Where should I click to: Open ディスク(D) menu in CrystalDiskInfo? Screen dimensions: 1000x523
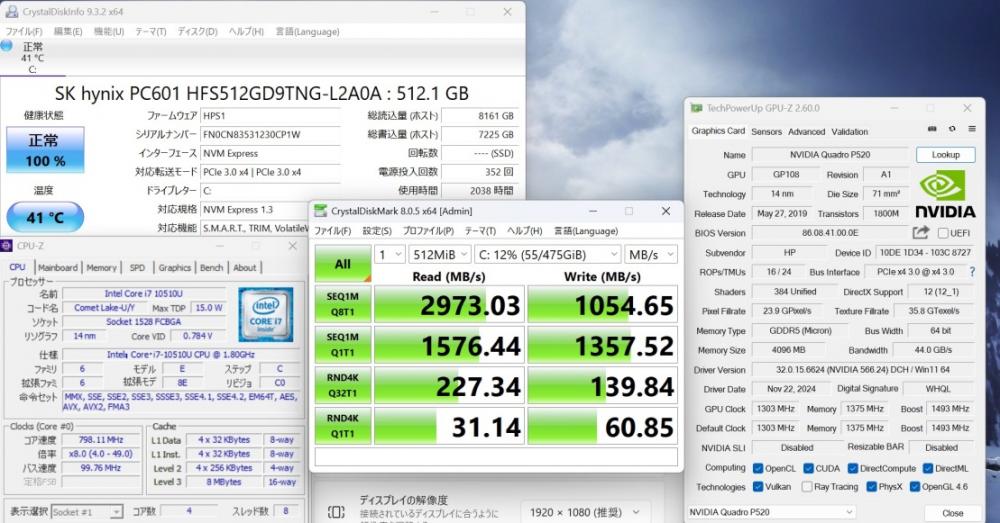point(197,31)
